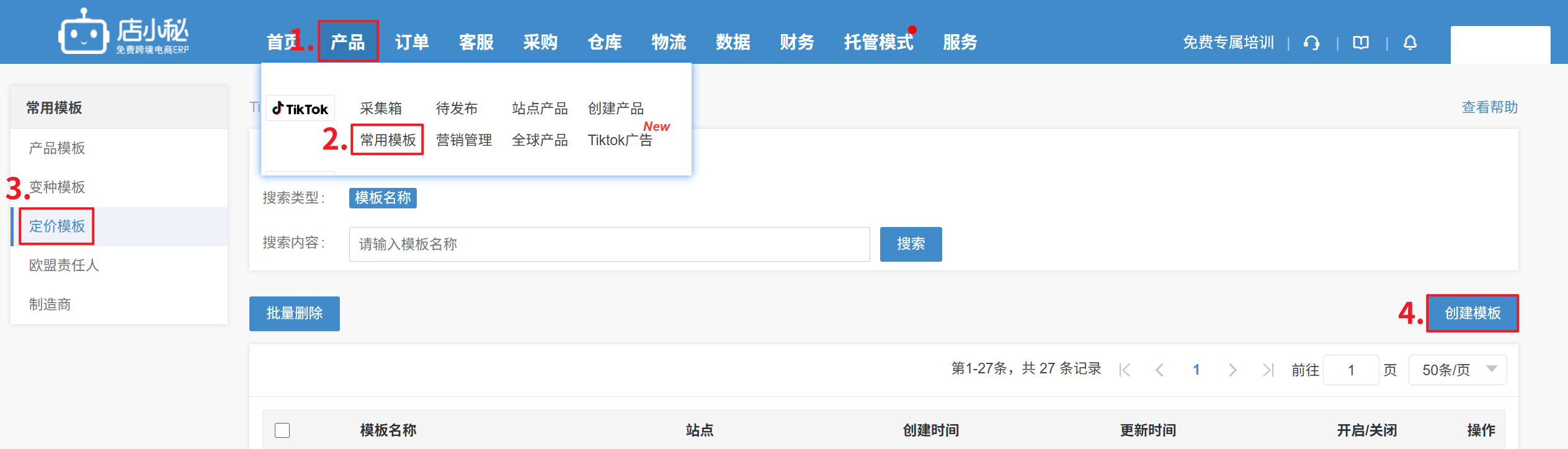1568x449 pixels.
Task: Open the 首页 menu
Action: [x=282, y=42]
